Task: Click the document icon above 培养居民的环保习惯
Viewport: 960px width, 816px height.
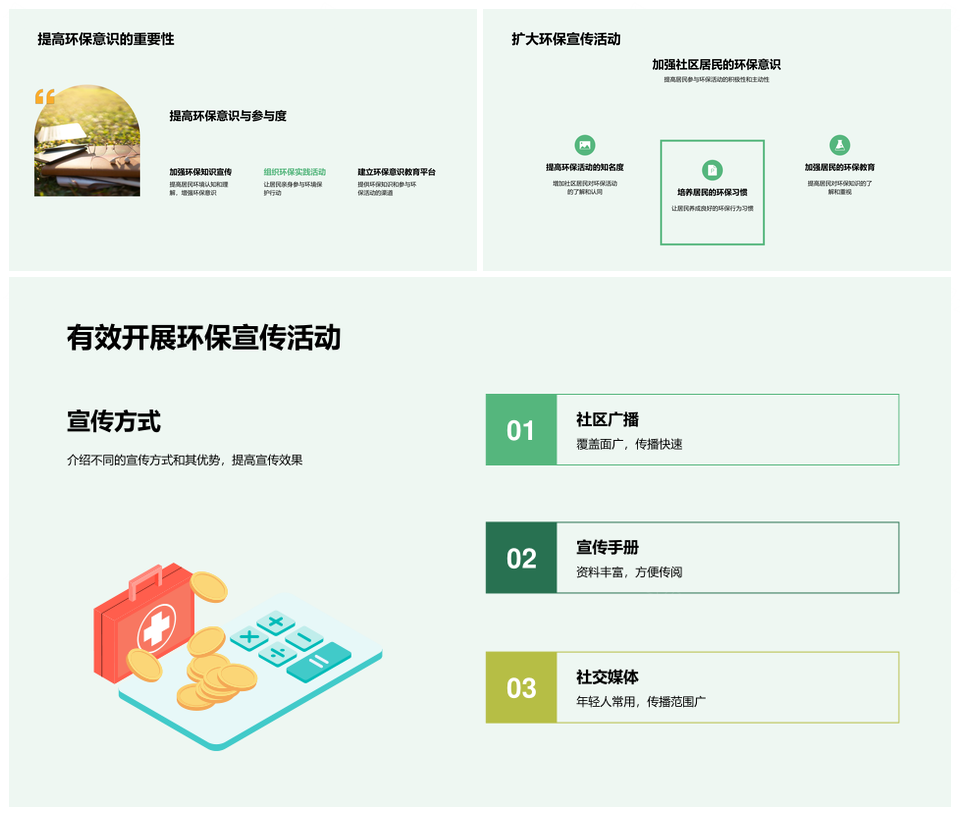Action: (712, 170)
